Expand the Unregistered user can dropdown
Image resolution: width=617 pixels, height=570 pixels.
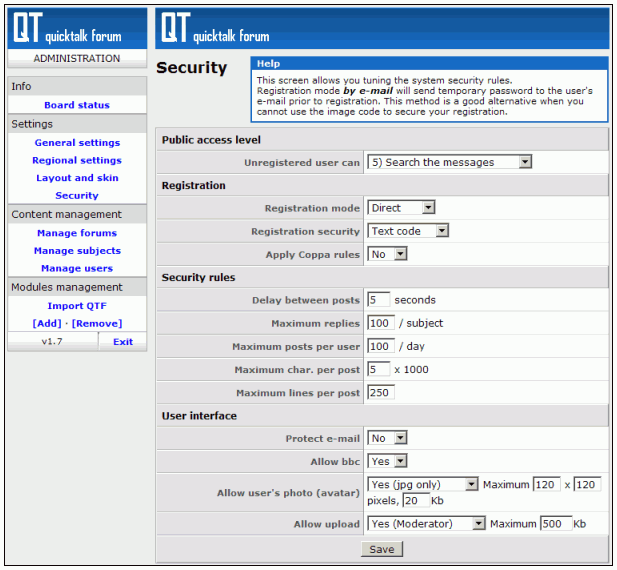coord(448,162)
